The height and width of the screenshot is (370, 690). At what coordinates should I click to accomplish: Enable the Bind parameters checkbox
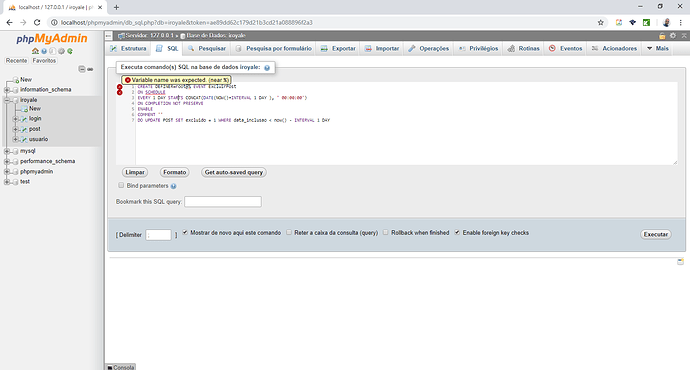click(121, 185)
